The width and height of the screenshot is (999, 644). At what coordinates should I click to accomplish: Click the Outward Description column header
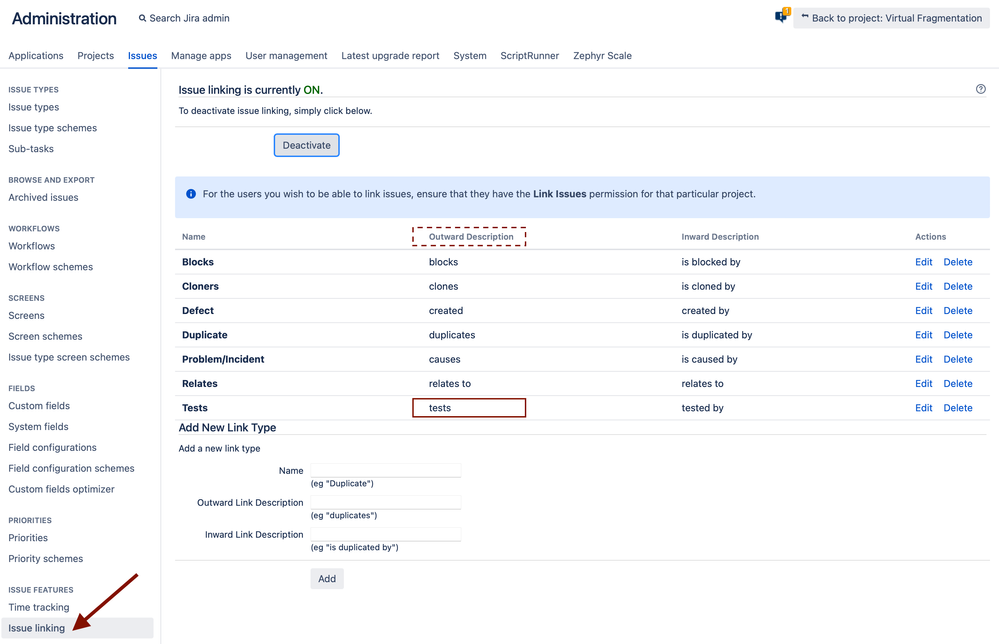coord(471,236)
